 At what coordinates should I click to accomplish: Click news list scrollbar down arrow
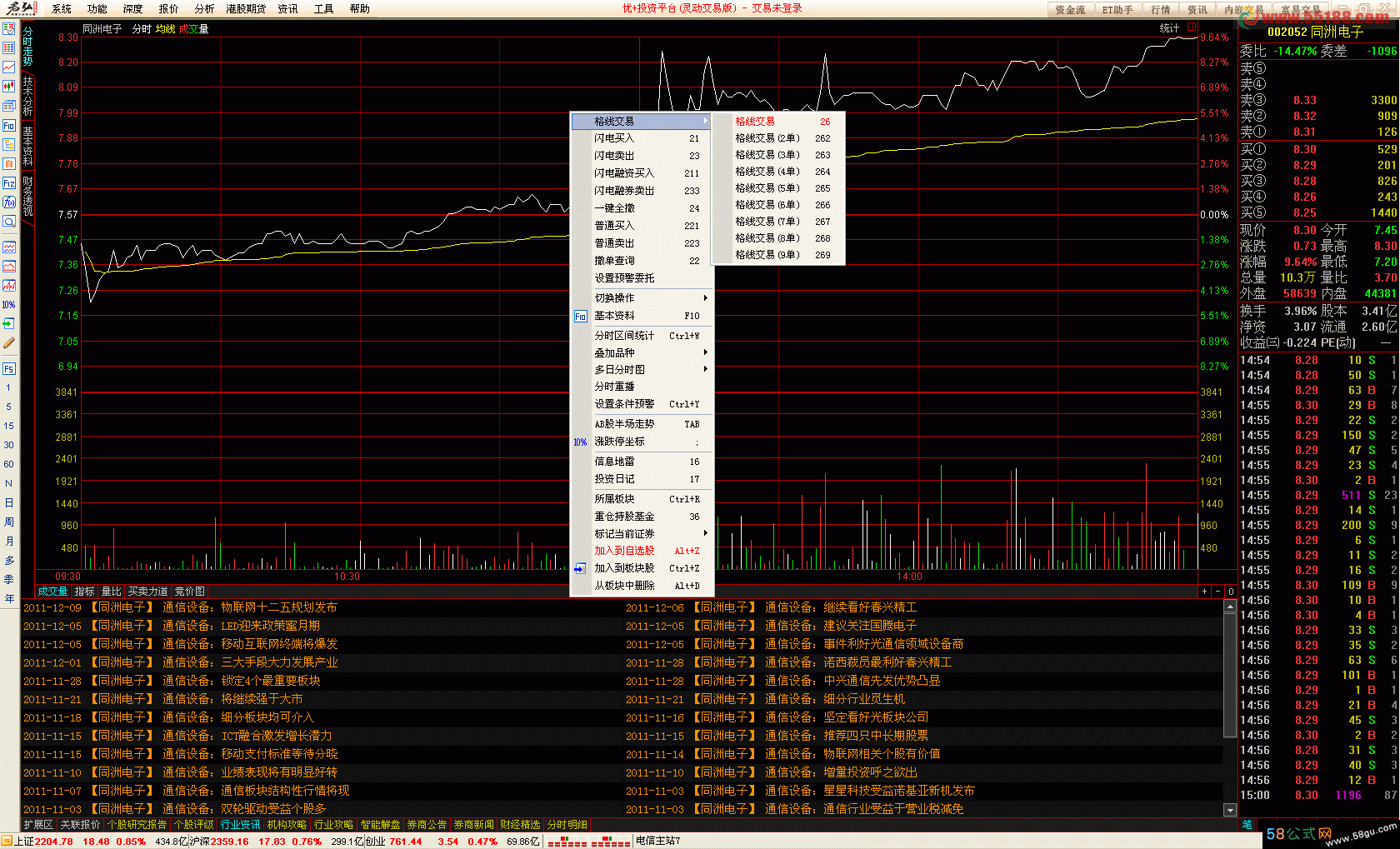[1230, 809]
